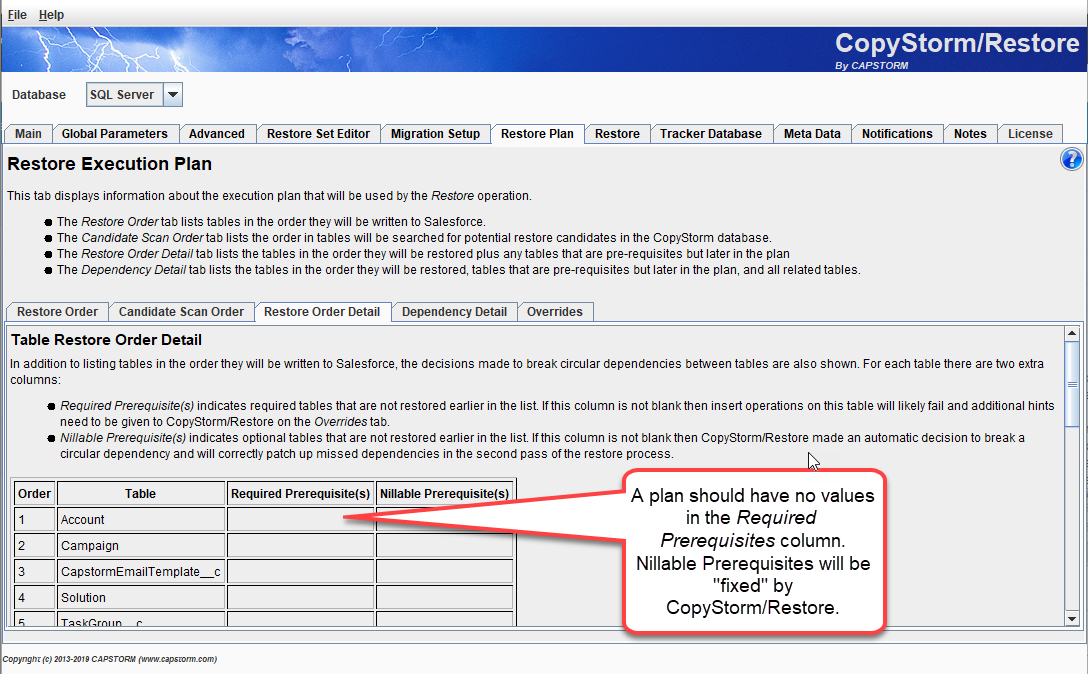Click order number 3 cell
The width and height of the screenshot is (1088, 674).
point(35,572)
